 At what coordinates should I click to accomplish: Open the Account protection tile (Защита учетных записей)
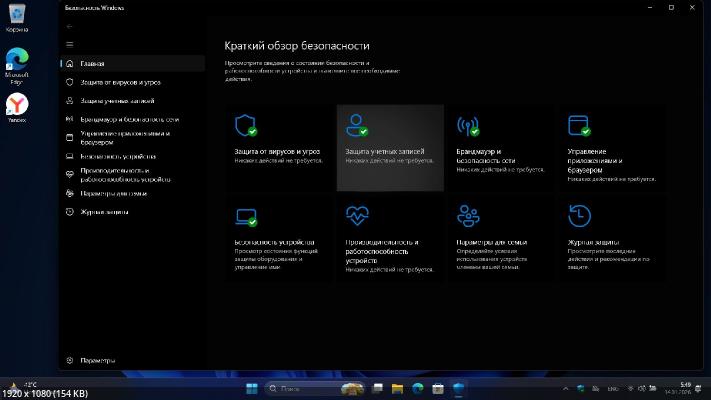coord(390,146)
